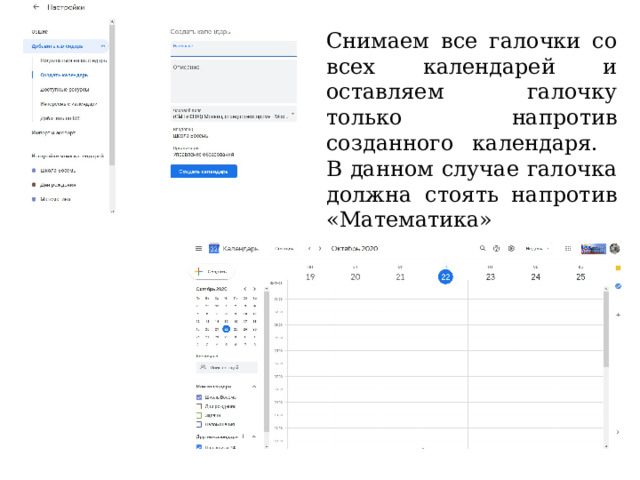
Task: Click the calendar sidebar vertical scrollbar
Action: (267, 361)
